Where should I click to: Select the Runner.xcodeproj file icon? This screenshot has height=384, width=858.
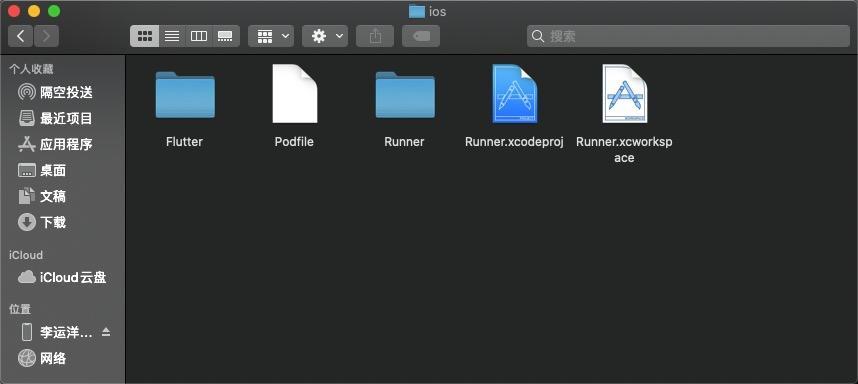point(514,94)
